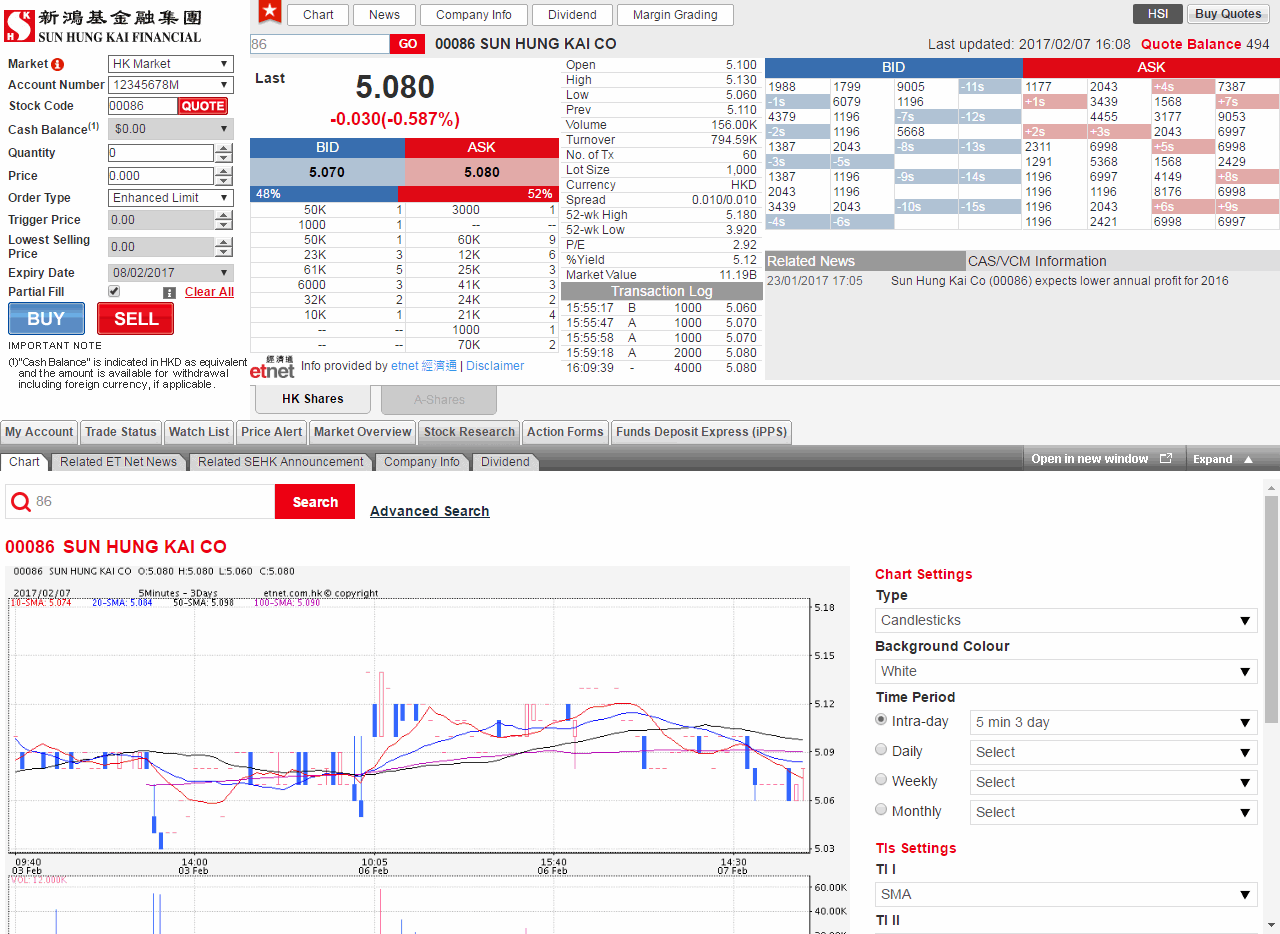Screen dimensions: 1280x934
Task: Click the top News button
Action: pyautogui.click(x=384, y=15)
